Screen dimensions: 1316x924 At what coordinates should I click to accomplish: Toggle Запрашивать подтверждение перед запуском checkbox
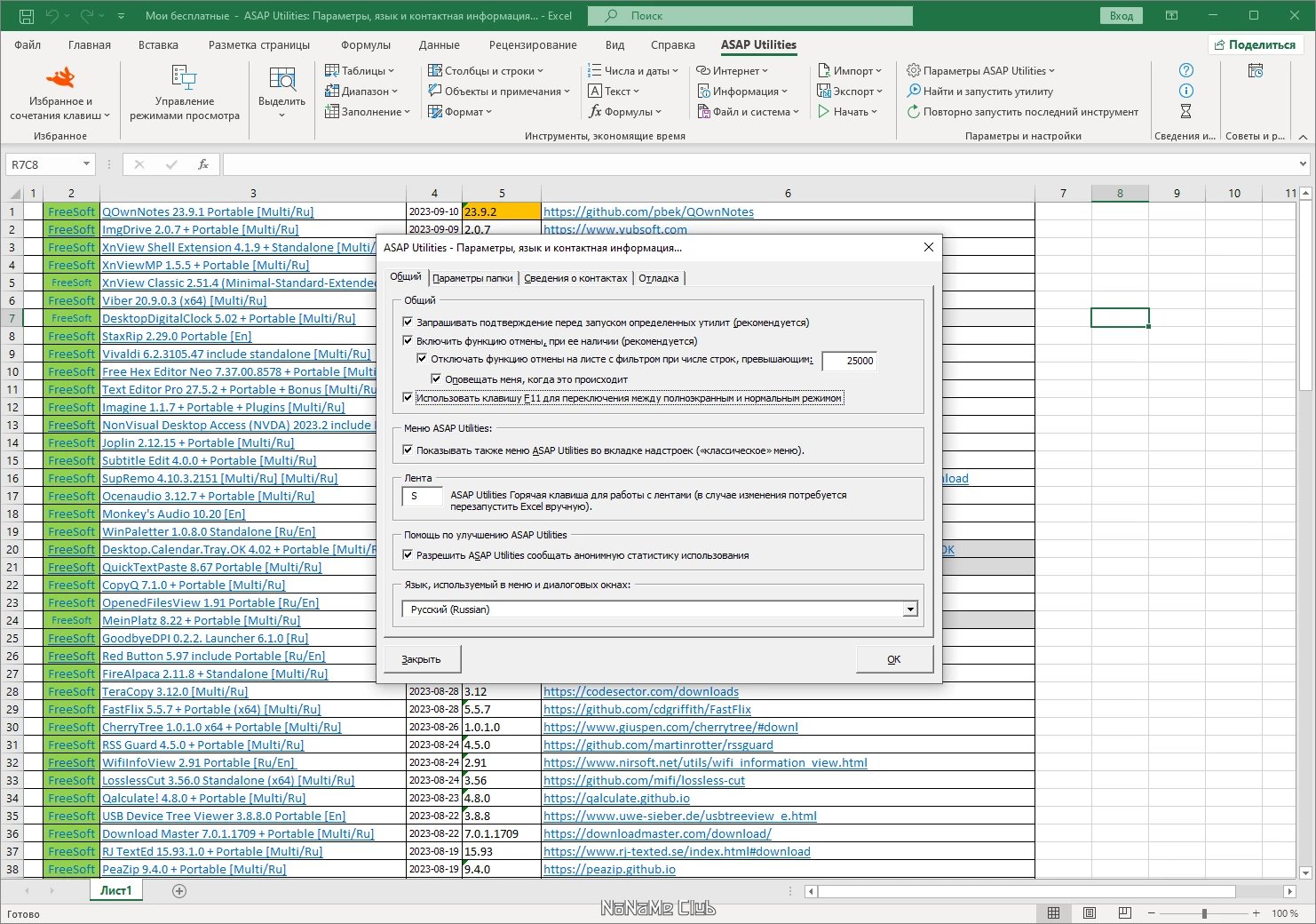pos(408,323)
